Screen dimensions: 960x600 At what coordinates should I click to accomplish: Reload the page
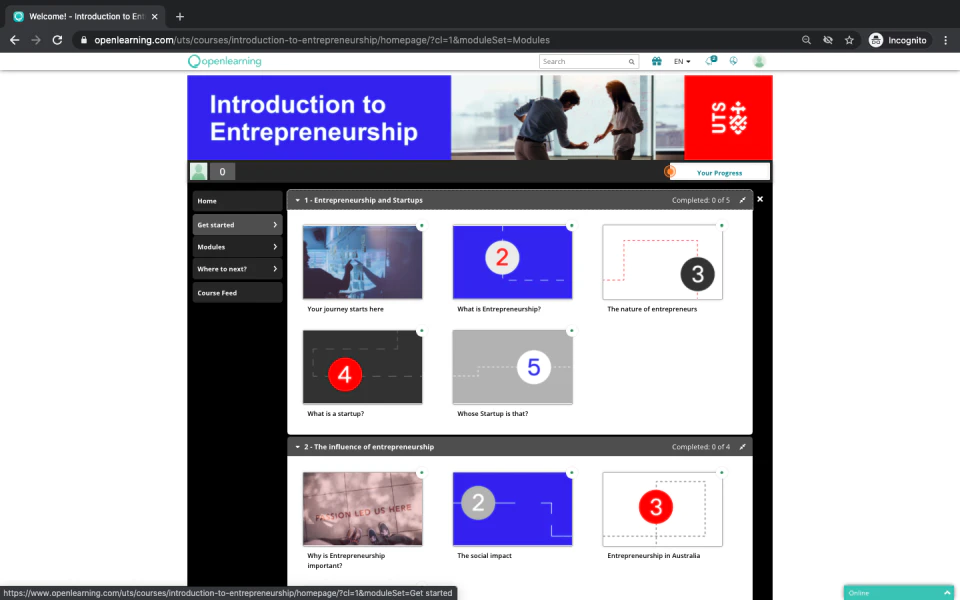57,40
